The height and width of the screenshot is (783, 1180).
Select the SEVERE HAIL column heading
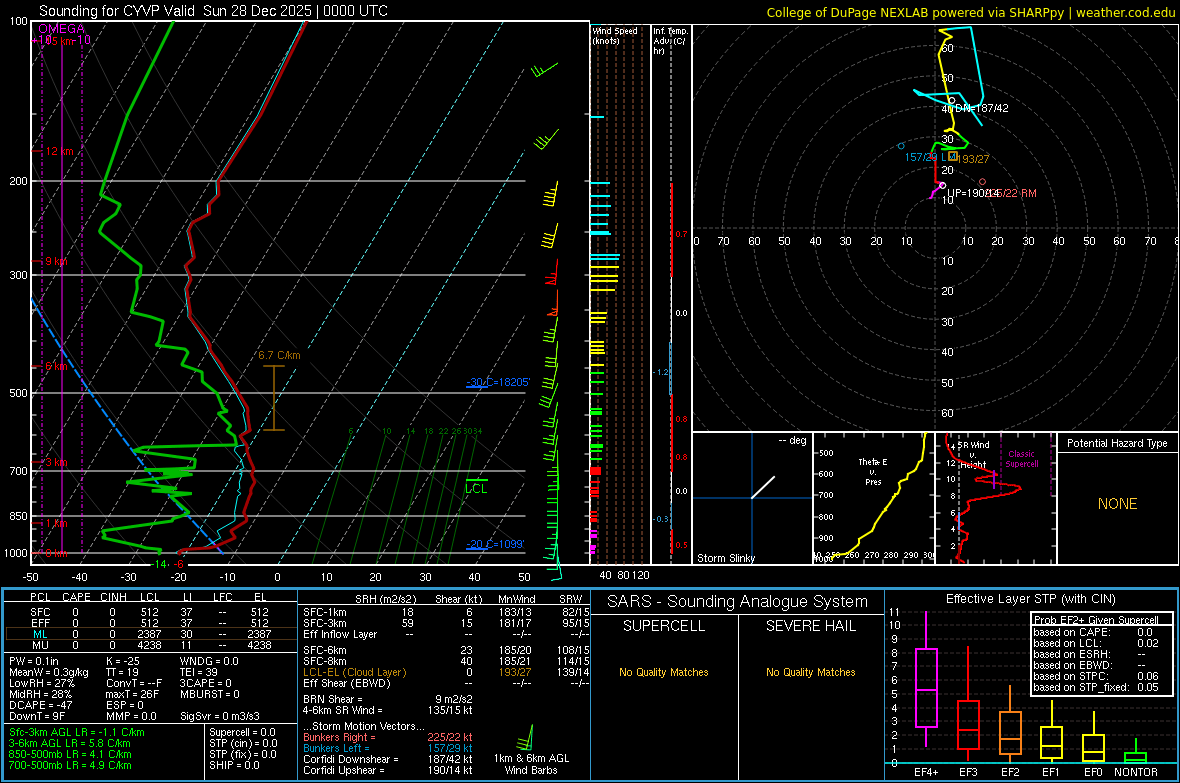coord(810,626)
